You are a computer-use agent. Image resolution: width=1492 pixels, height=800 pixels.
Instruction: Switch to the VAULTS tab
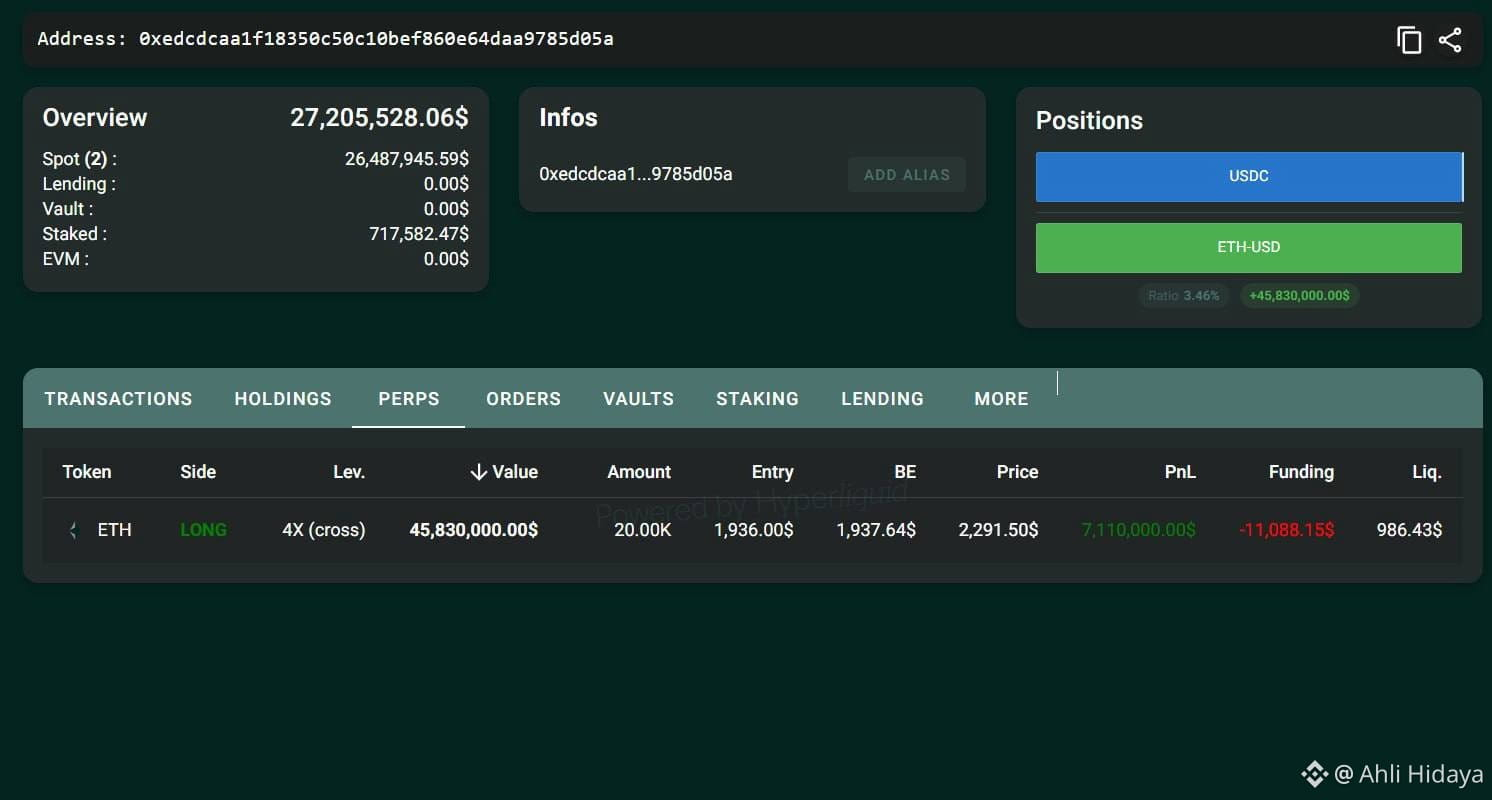pyautogui.click(x=638, y=399)
